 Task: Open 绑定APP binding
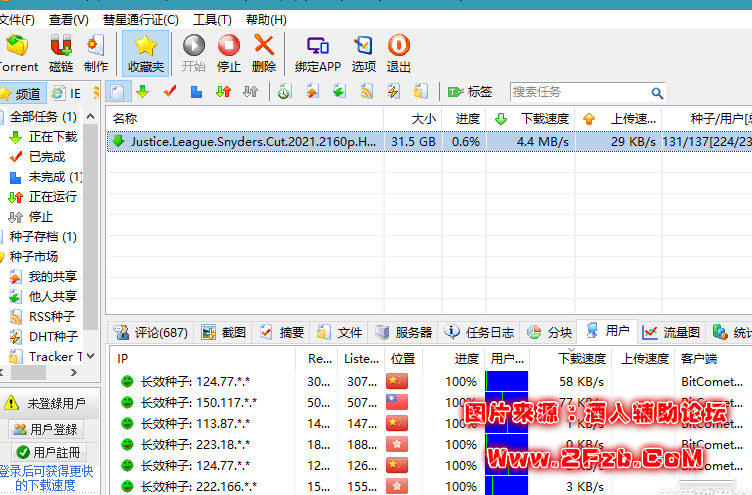[x=317, y=53]
